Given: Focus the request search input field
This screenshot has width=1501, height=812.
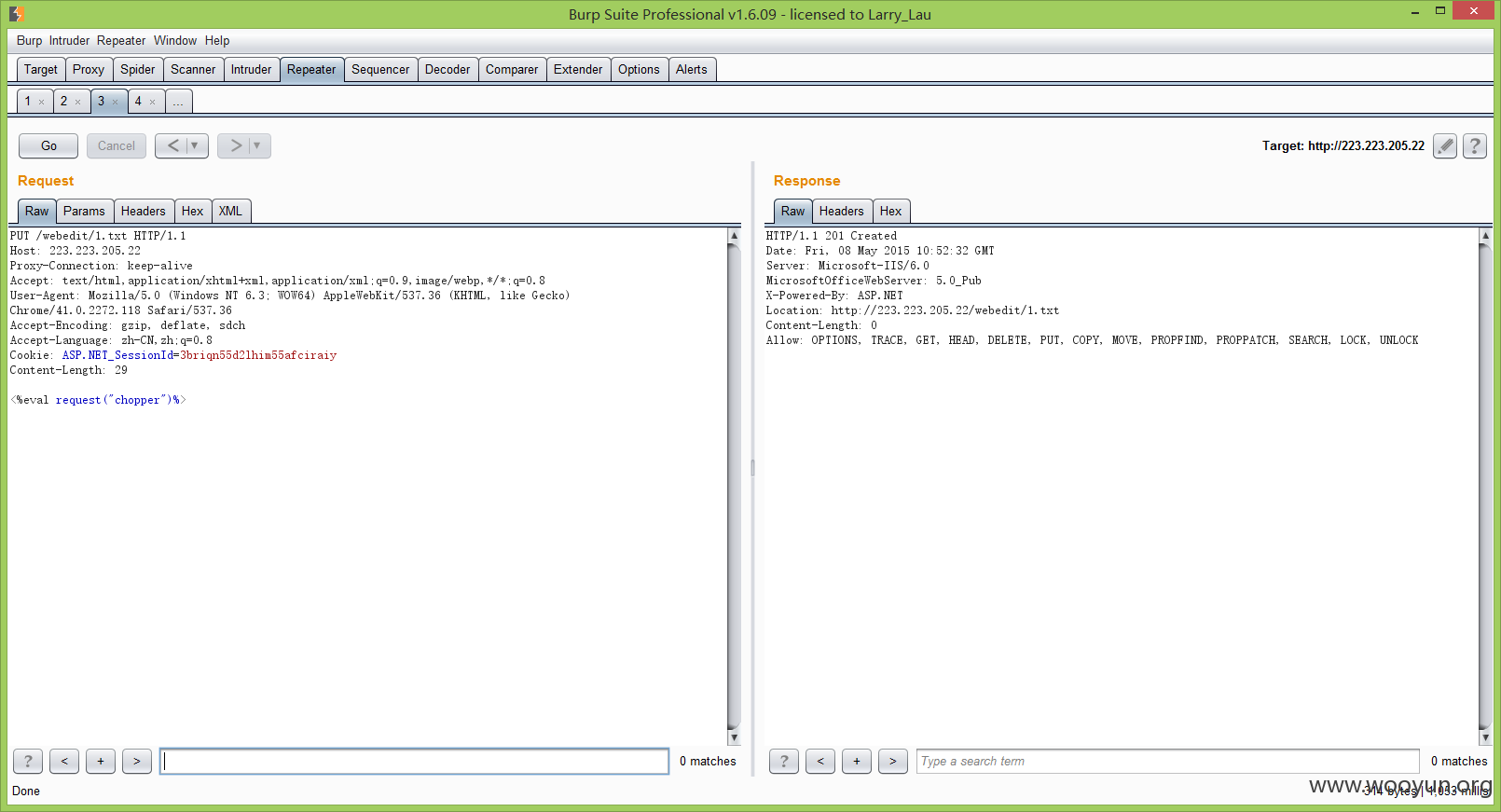Looking at the screenshot, I should click(414, 762).
